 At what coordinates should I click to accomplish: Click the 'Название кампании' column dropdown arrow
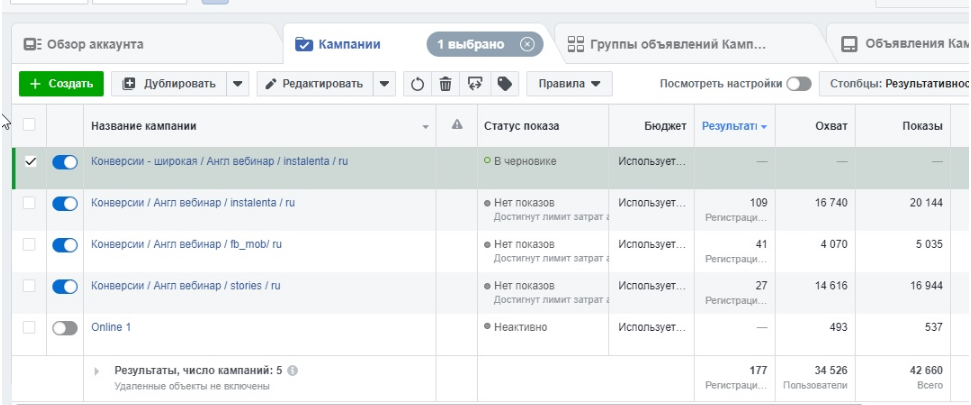[x=425, y=127]
